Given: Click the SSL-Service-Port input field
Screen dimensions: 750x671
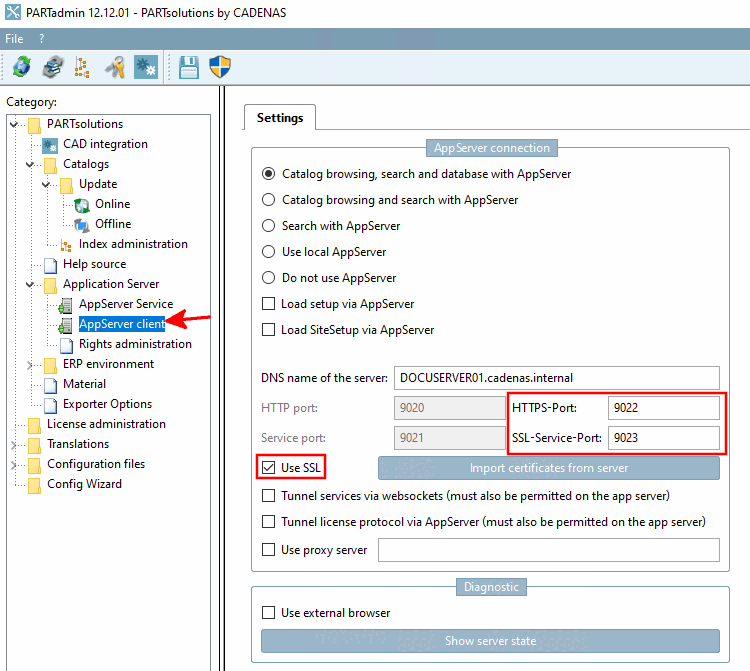Looking at the screenshot, I should tap(663, 438).
